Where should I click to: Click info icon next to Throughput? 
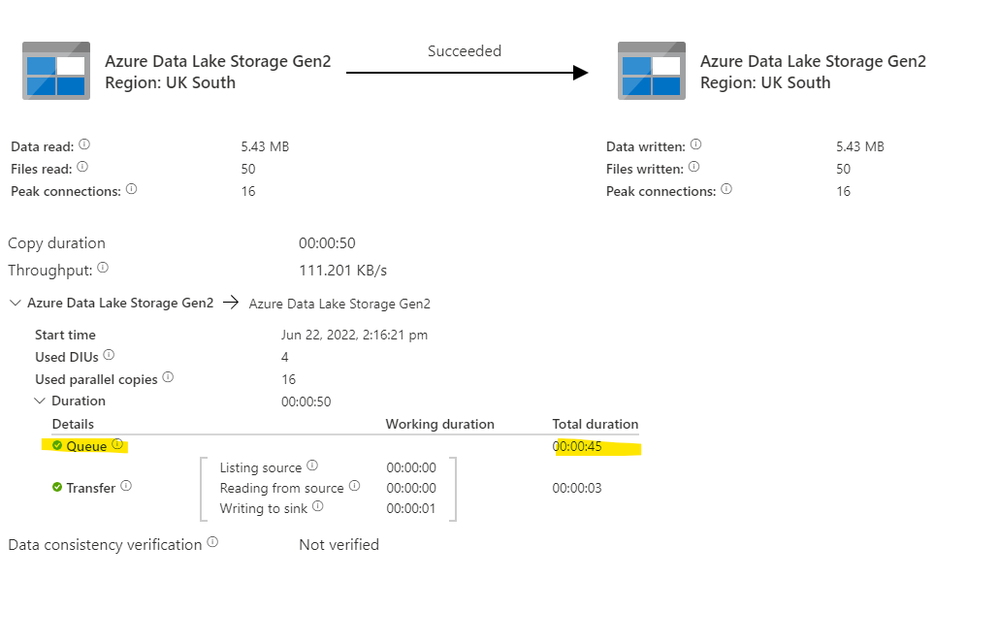click(103, 268)
